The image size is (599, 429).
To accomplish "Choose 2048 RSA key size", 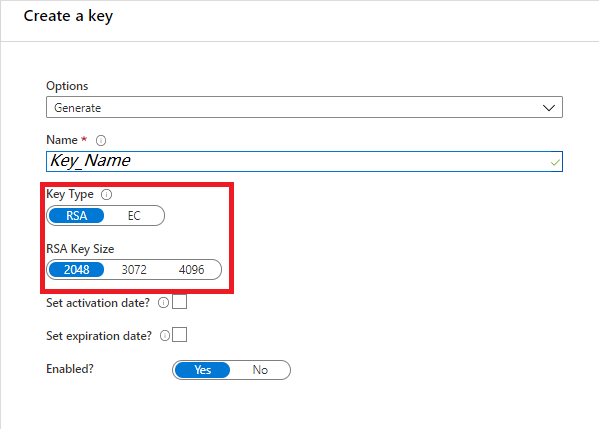I will click(x=76, y=270).
